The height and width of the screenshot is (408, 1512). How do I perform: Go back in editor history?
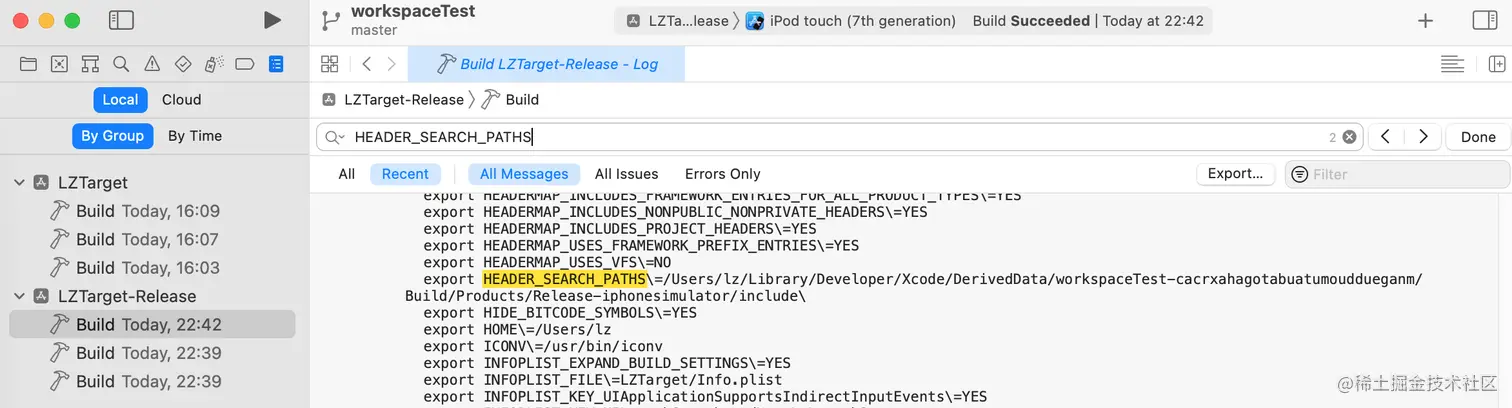tap(367, 64)
